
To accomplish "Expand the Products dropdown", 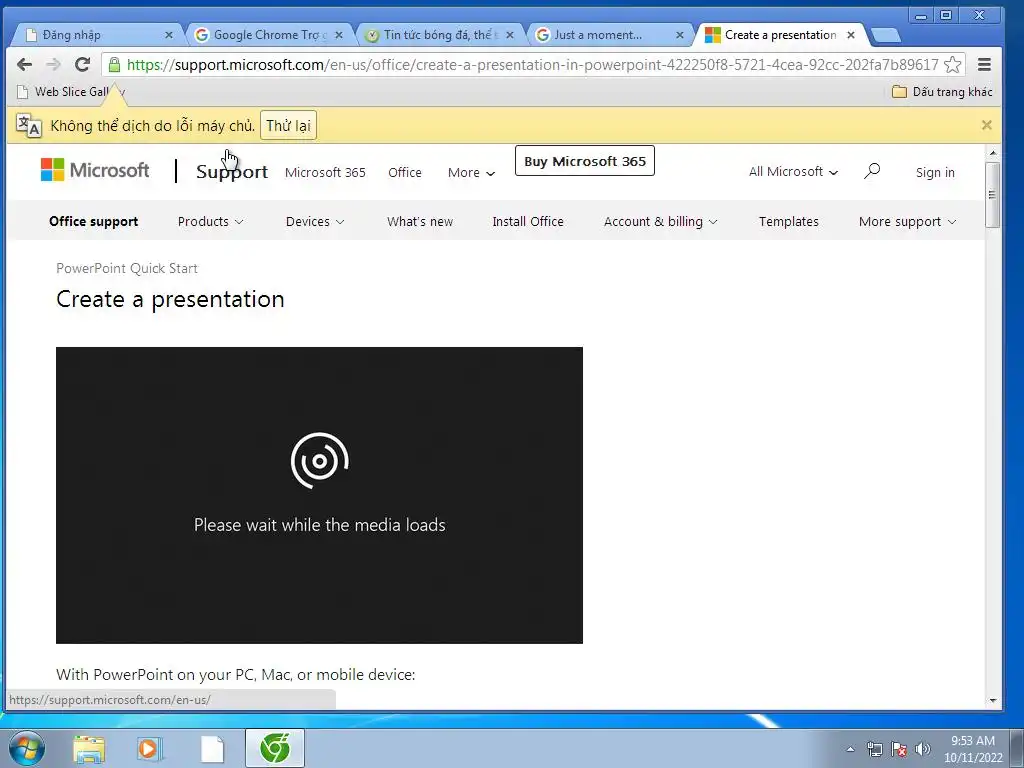I will tap(210, 221).
